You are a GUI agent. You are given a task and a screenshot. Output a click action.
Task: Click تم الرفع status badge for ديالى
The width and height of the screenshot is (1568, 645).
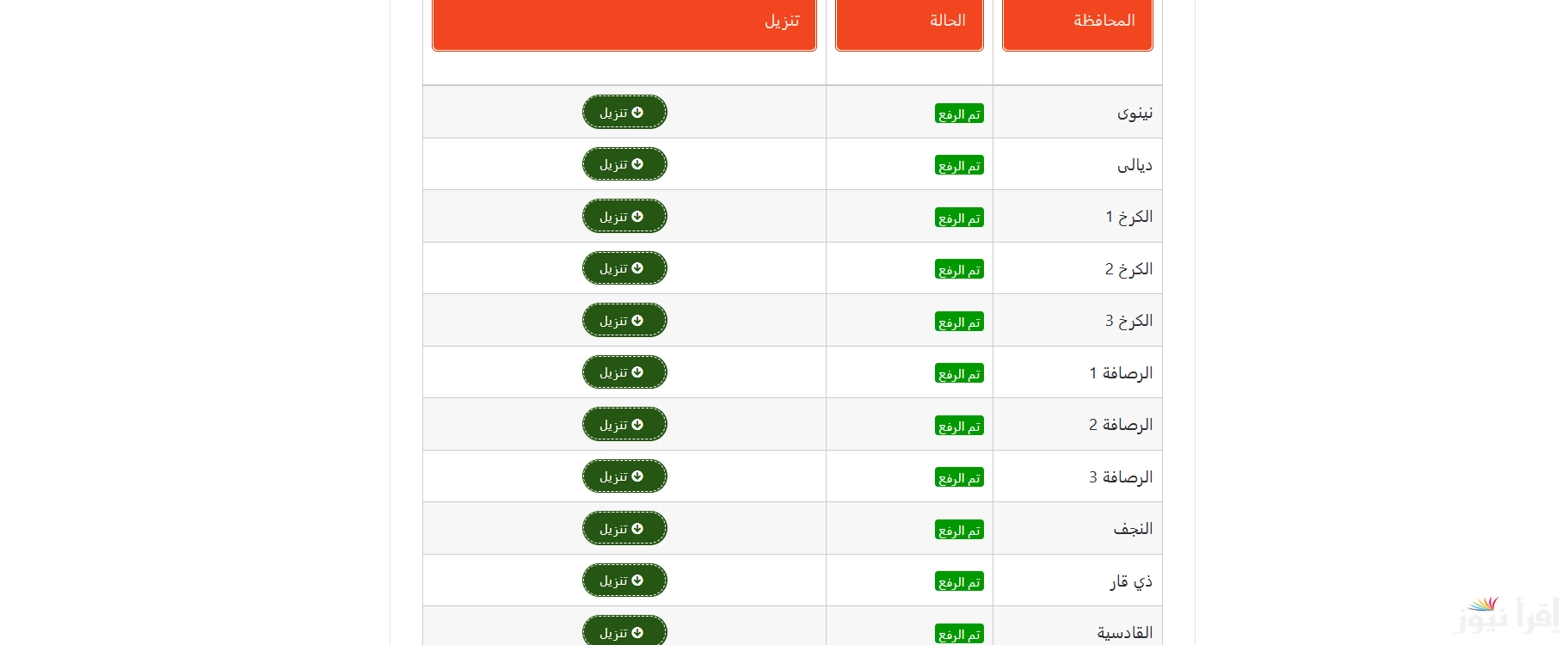[959, 165]
